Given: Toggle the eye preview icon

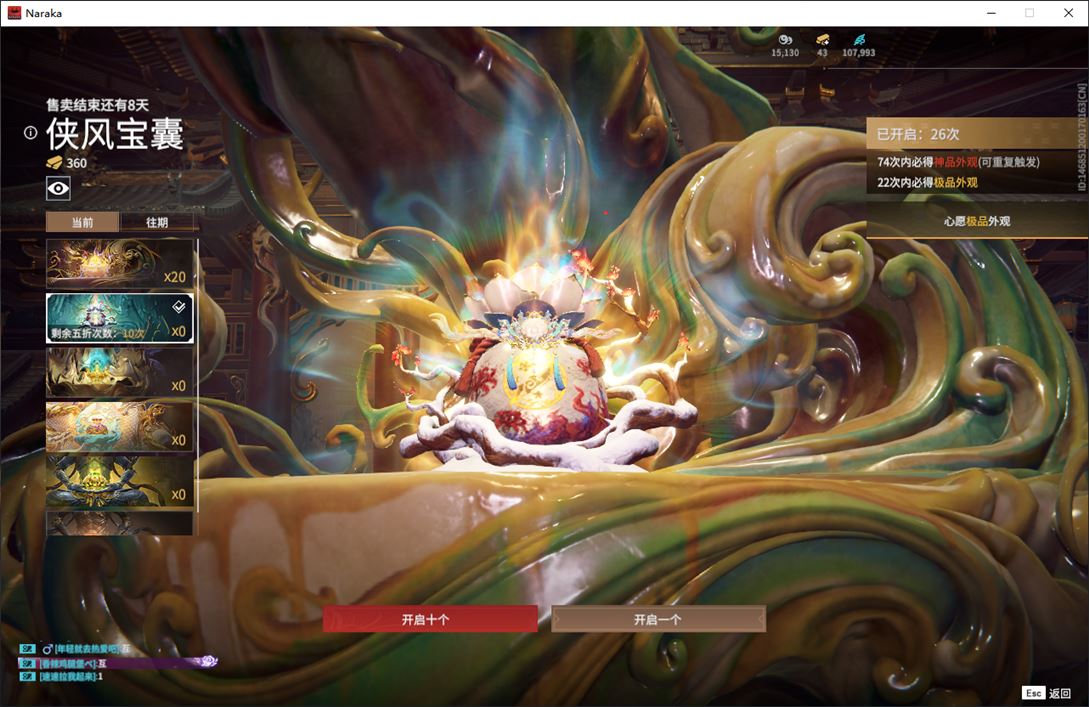Looking at the screenshot, I should pos(58,188).
